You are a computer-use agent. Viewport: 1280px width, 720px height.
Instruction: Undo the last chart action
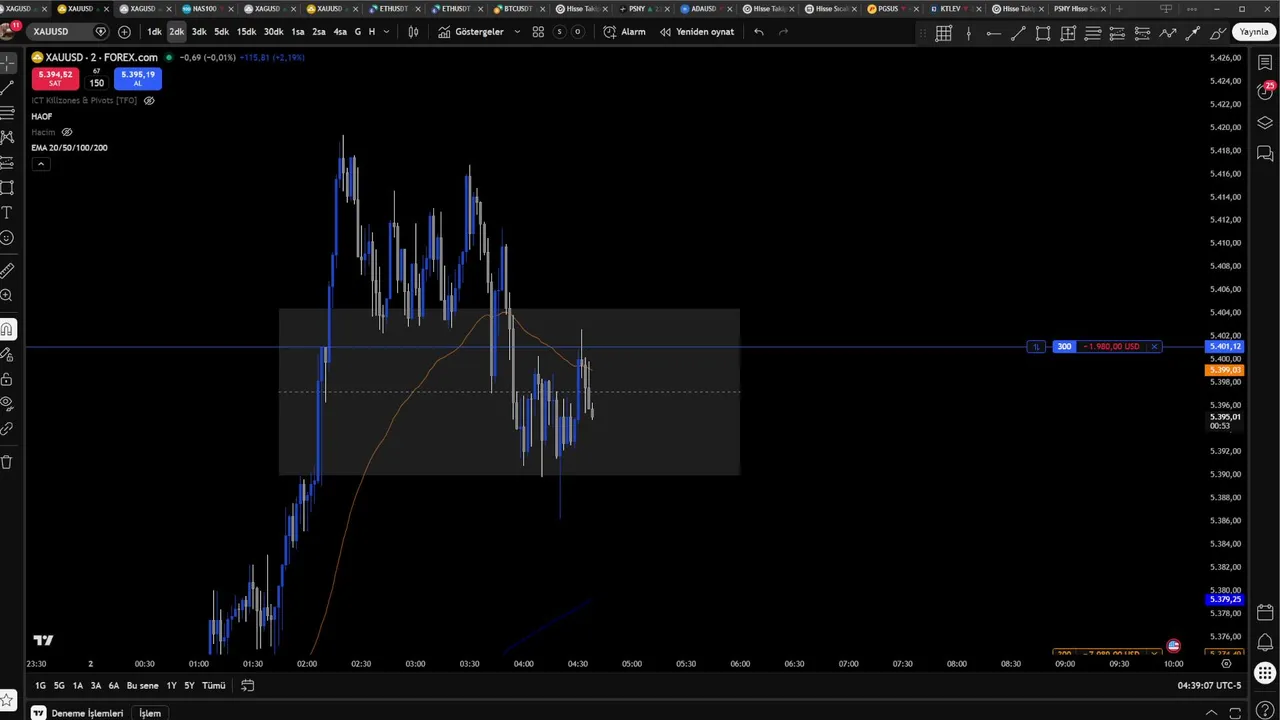tap(759, 32)
